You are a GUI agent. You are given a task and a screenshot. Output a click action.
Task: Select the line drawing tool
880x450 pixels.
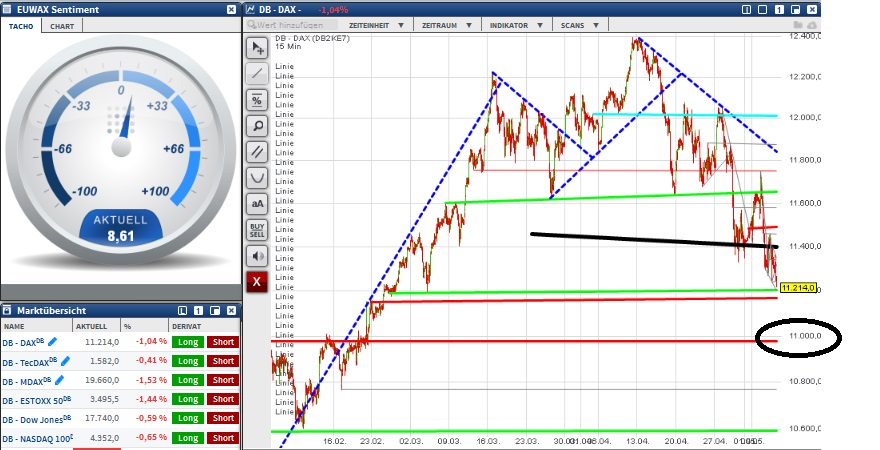257,74
